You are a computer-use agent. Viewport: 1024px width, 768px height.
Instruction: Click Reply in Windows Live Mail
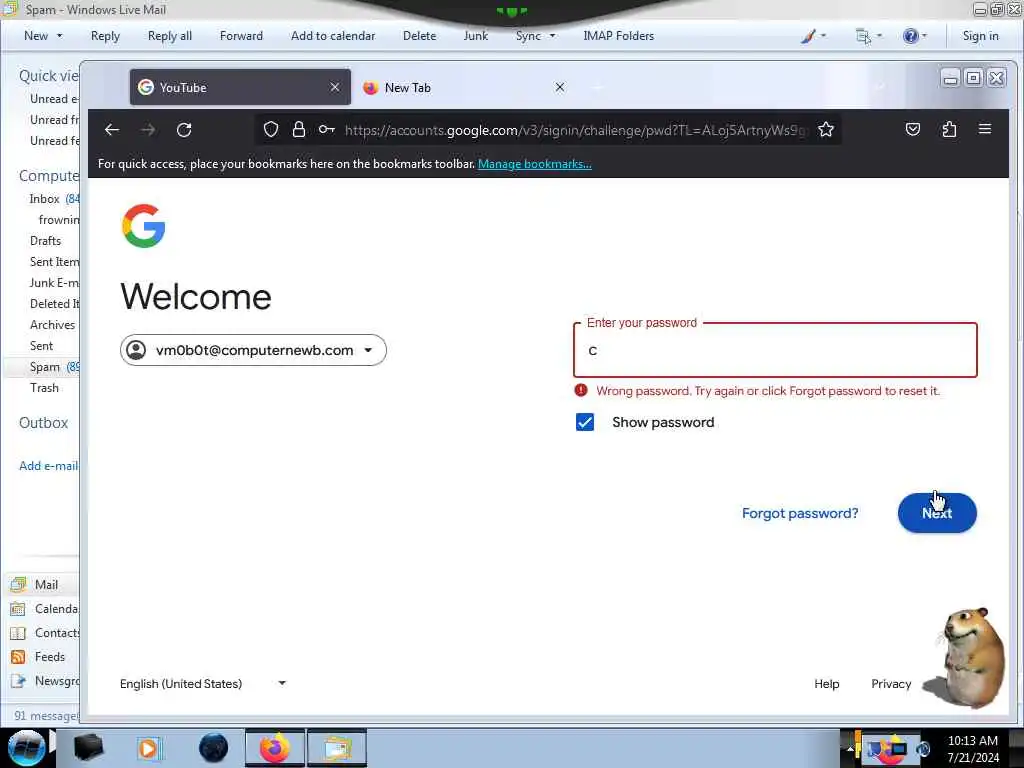pyautogui.click(x=105, y=36)
